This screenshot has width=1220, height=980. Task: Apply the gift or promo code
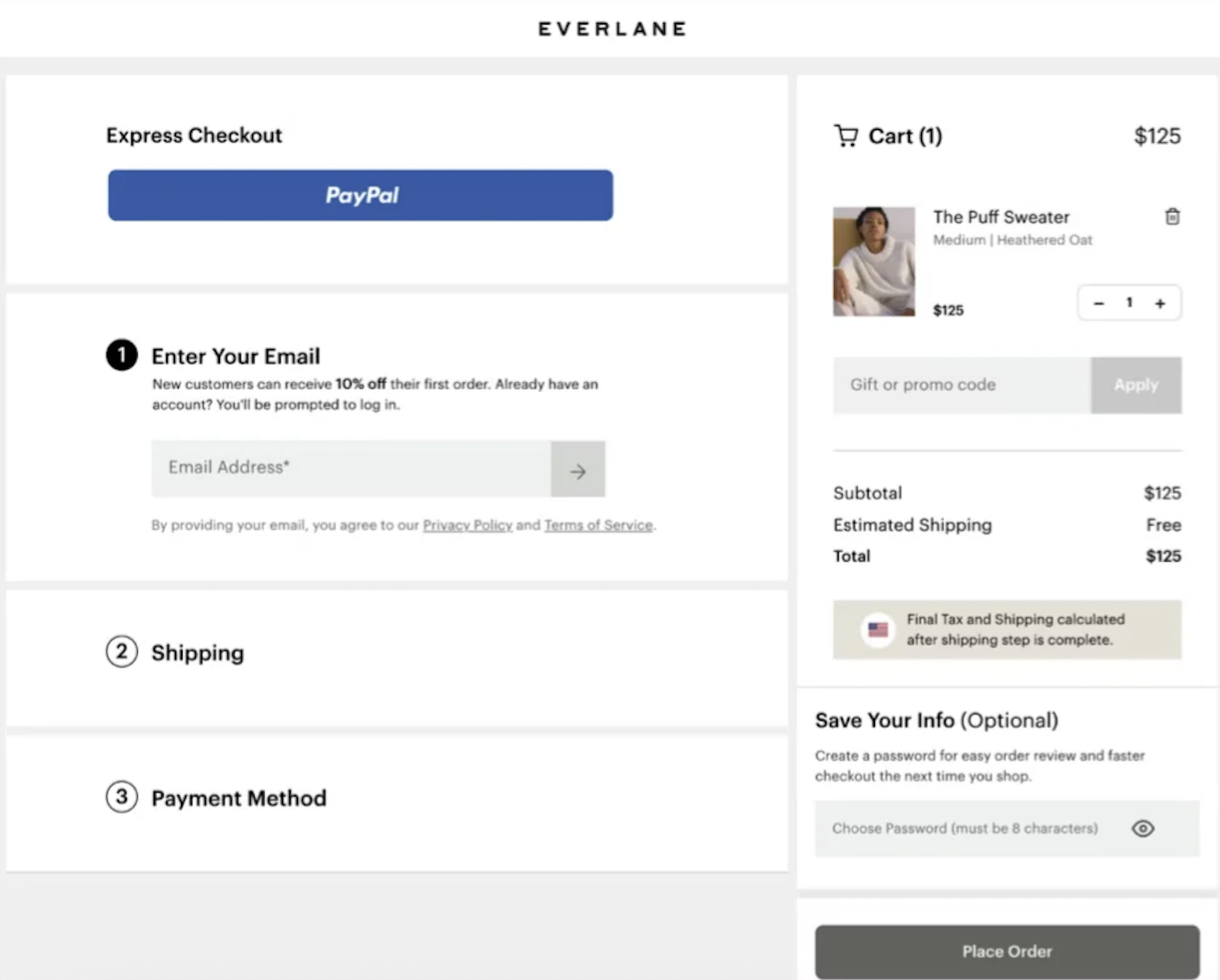click(1136, 385)
